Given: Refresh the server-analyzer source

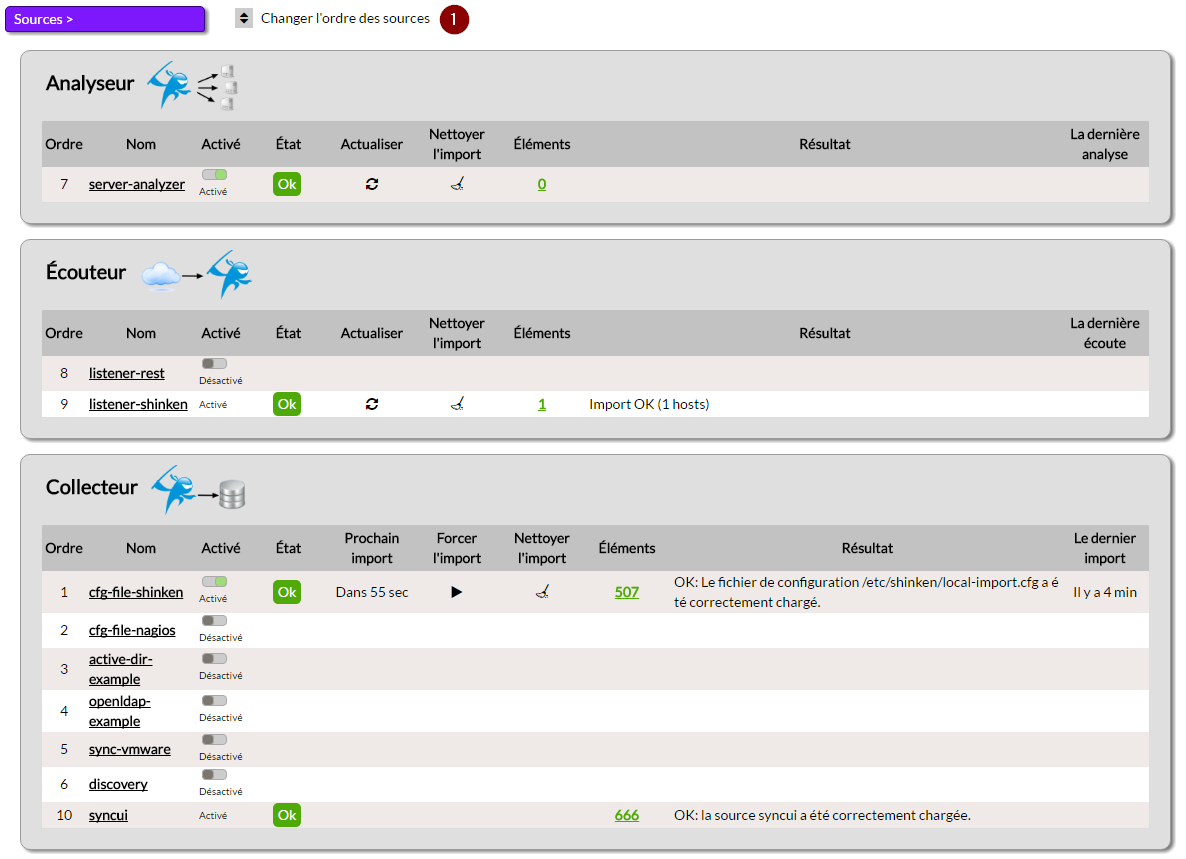Looking at the screenshot, I should 372,184.
